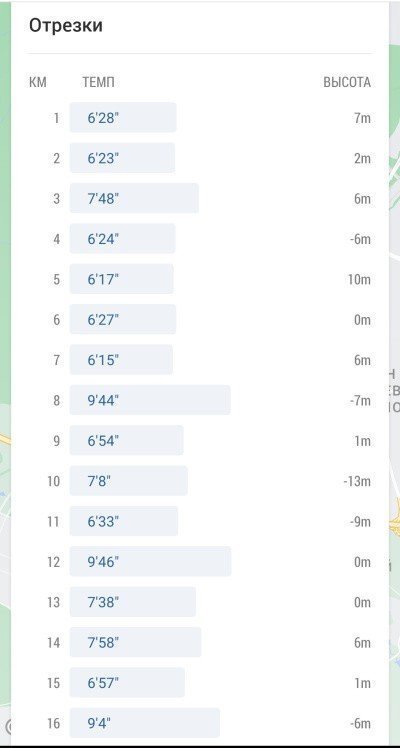The height and width of the screenshot is (748, 400).
Task: Tap the 6'33" split for kilometer 11
Action: (x=124, y=521)
